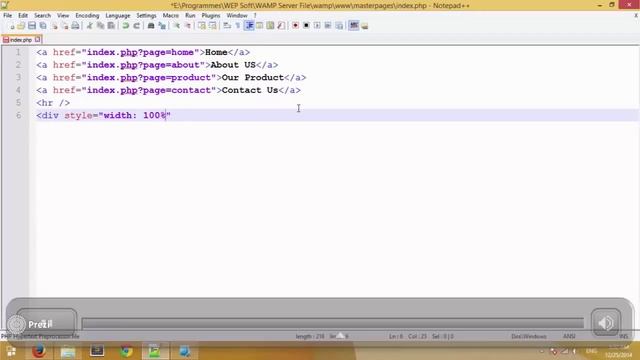Undo the last edit via the toolbar
The image size is (640, 360).
pos(126,26)
